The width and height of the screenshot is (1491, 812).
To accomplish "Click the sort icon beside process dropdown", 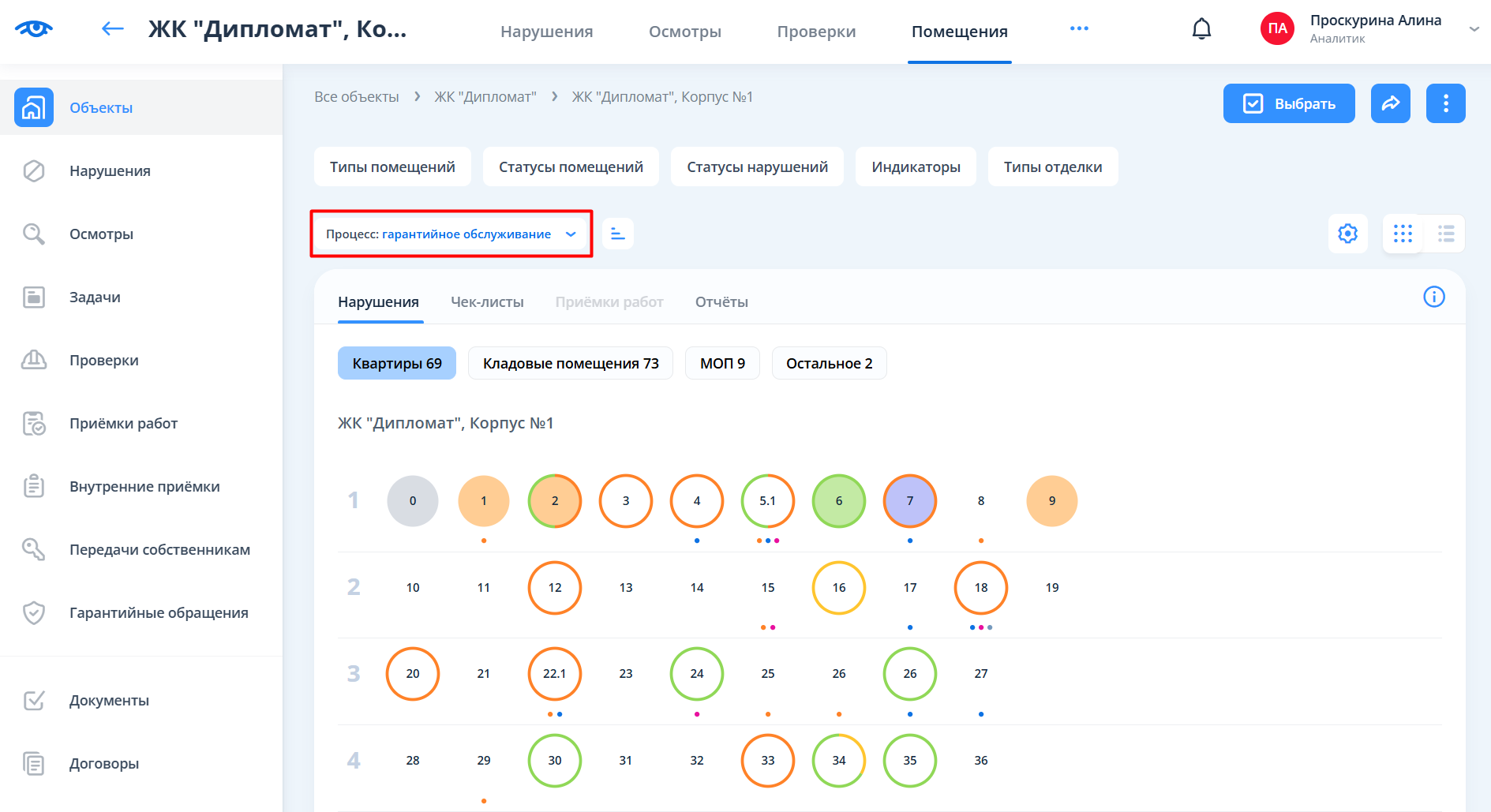I will 617,234.
